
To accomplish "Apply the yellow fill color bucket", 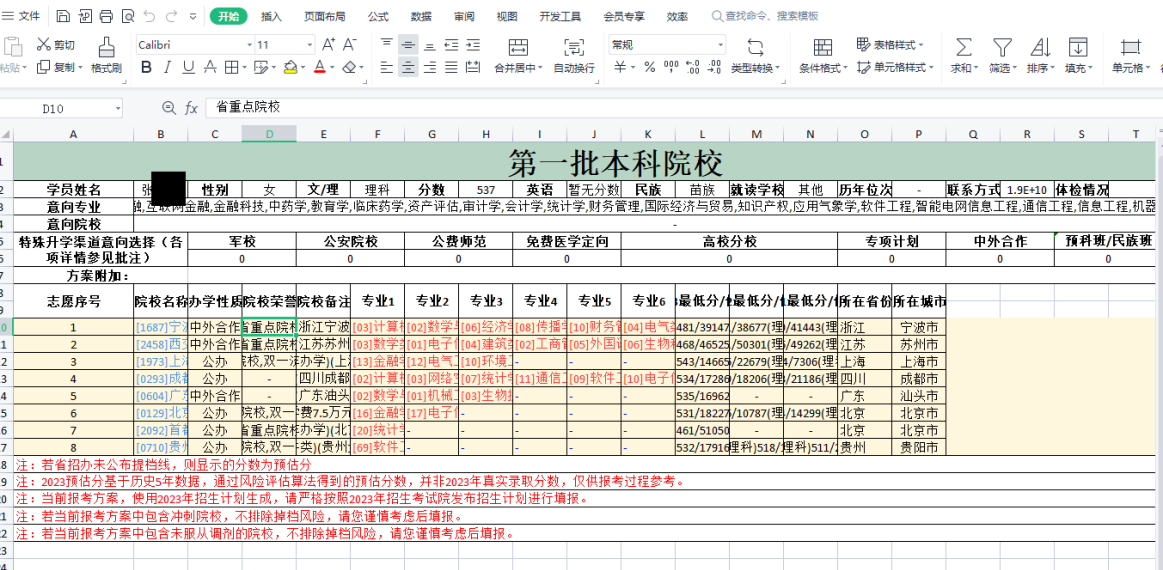I will (290, 68).
